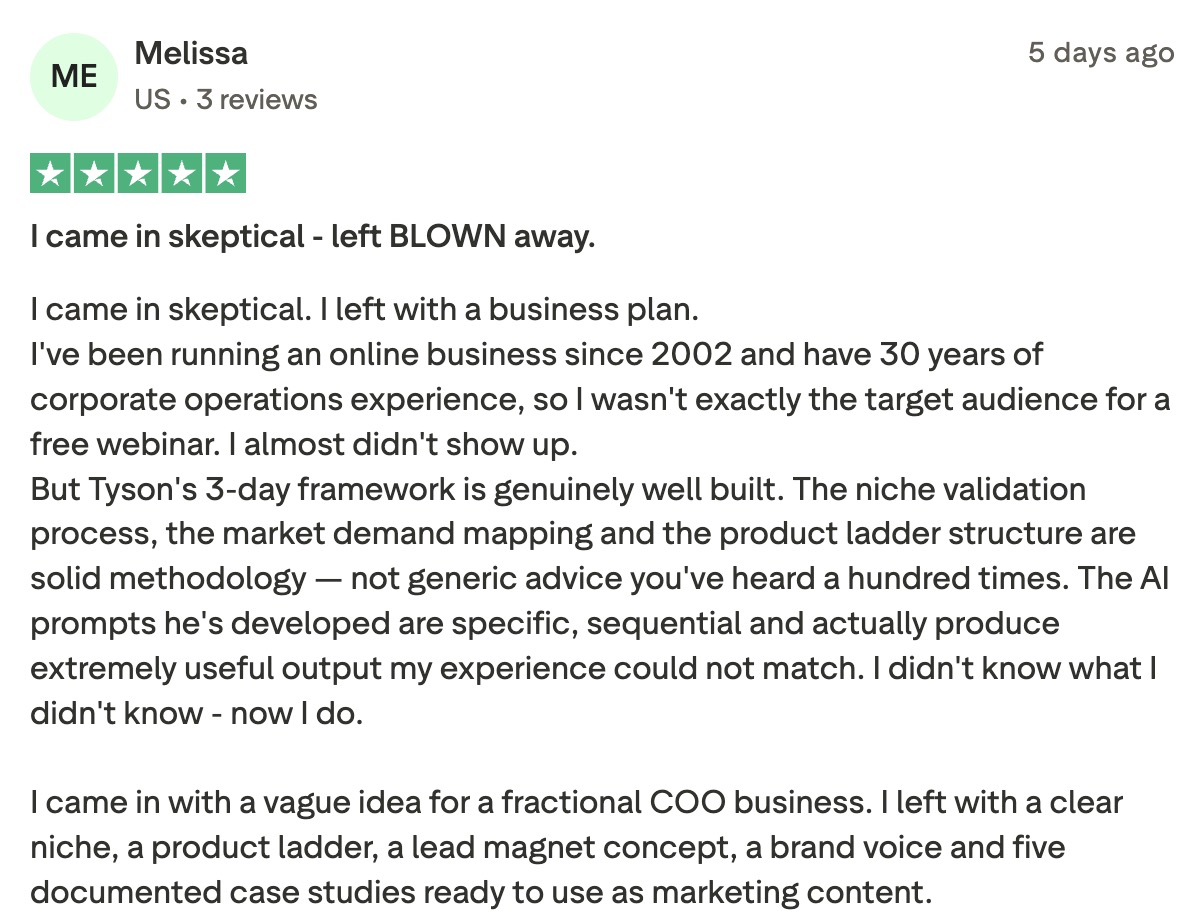Click the phrase 'solid methodology' in the review body
Viewport: 1200px width, 924px height.
pos(168,579)
